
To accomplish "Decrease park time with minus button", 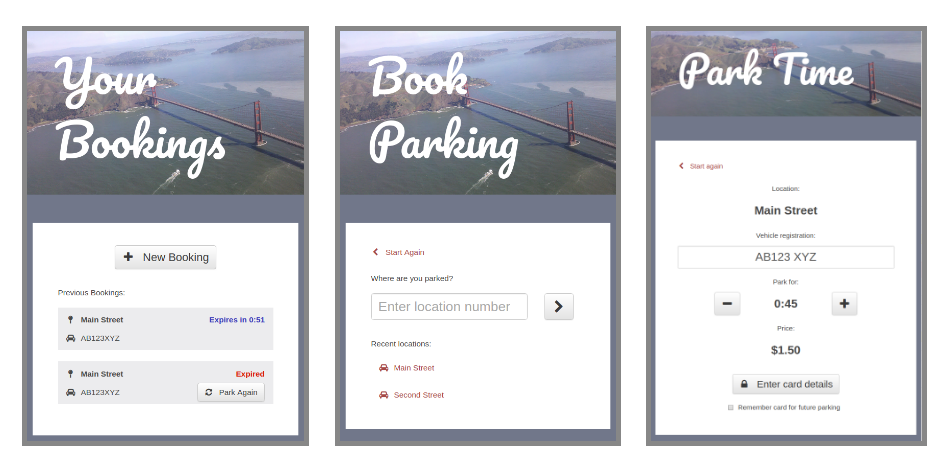I will pyautogui.click(x=727, y=304).
